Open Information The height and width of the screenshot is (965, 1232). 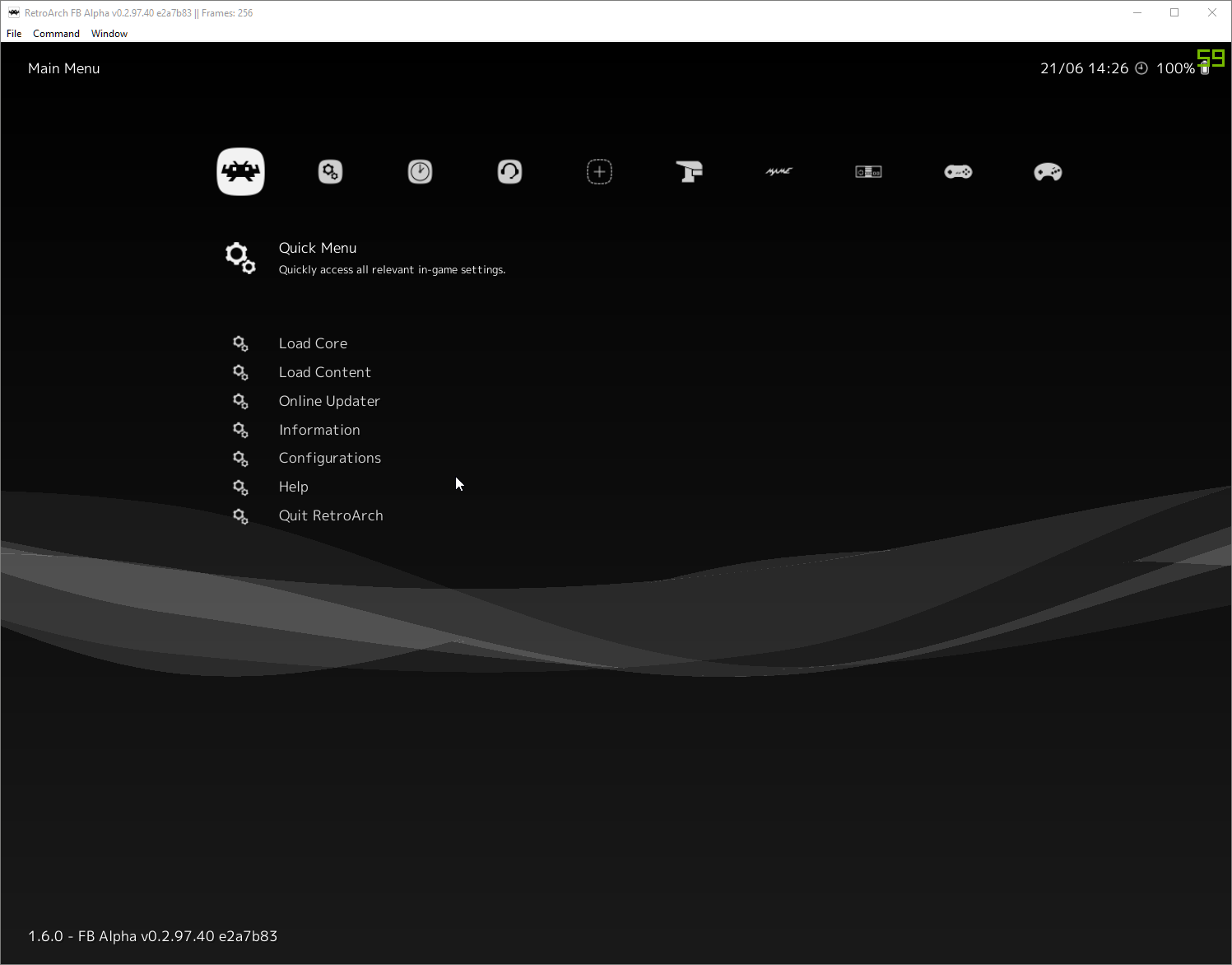pos(319,430)
